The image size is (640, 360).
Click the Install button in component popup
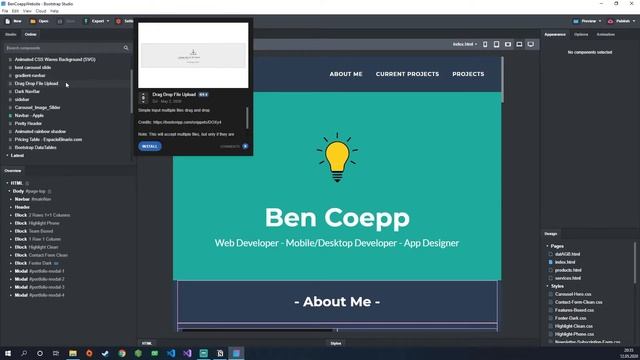coord(150,146)
